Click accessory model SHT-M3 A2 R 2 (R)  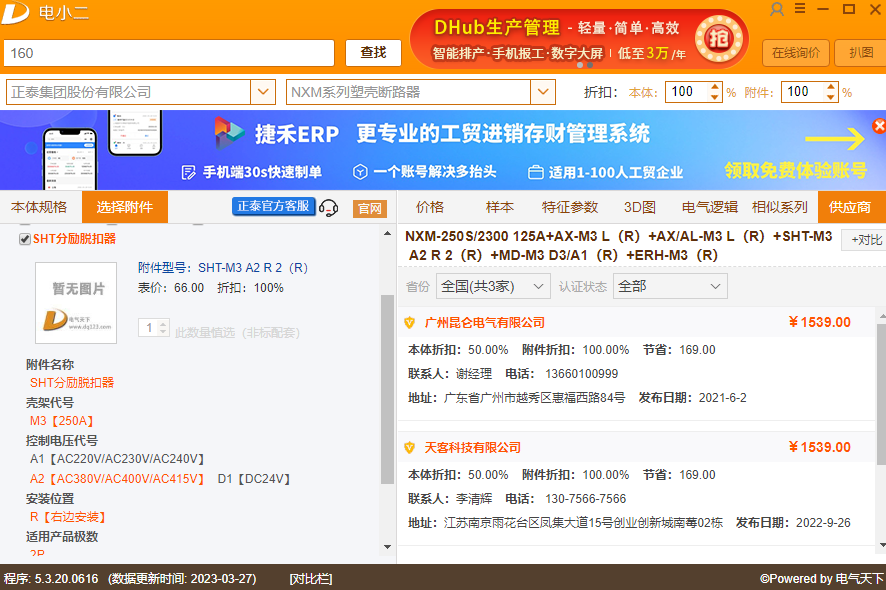[x=253, y=268]
